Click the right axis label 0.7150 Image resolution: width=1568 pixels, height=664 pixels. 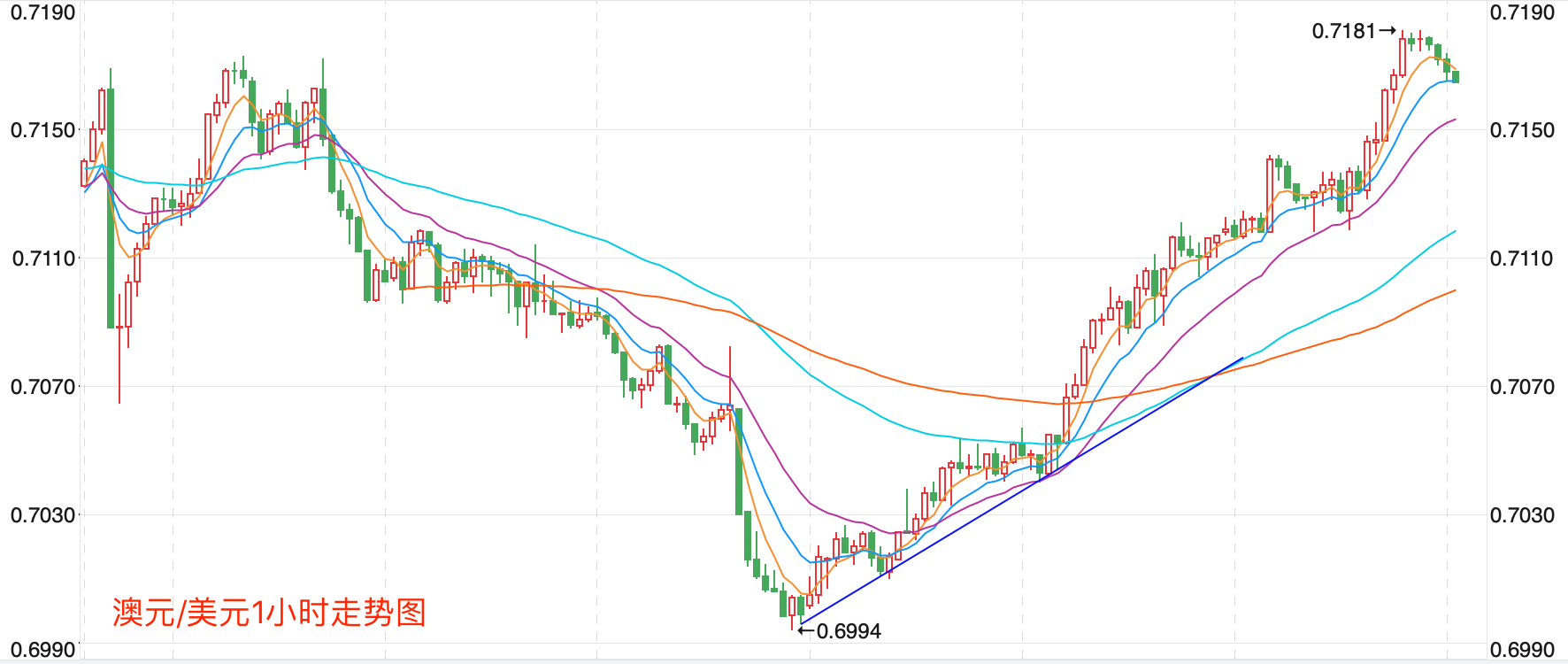point(1522,130)
